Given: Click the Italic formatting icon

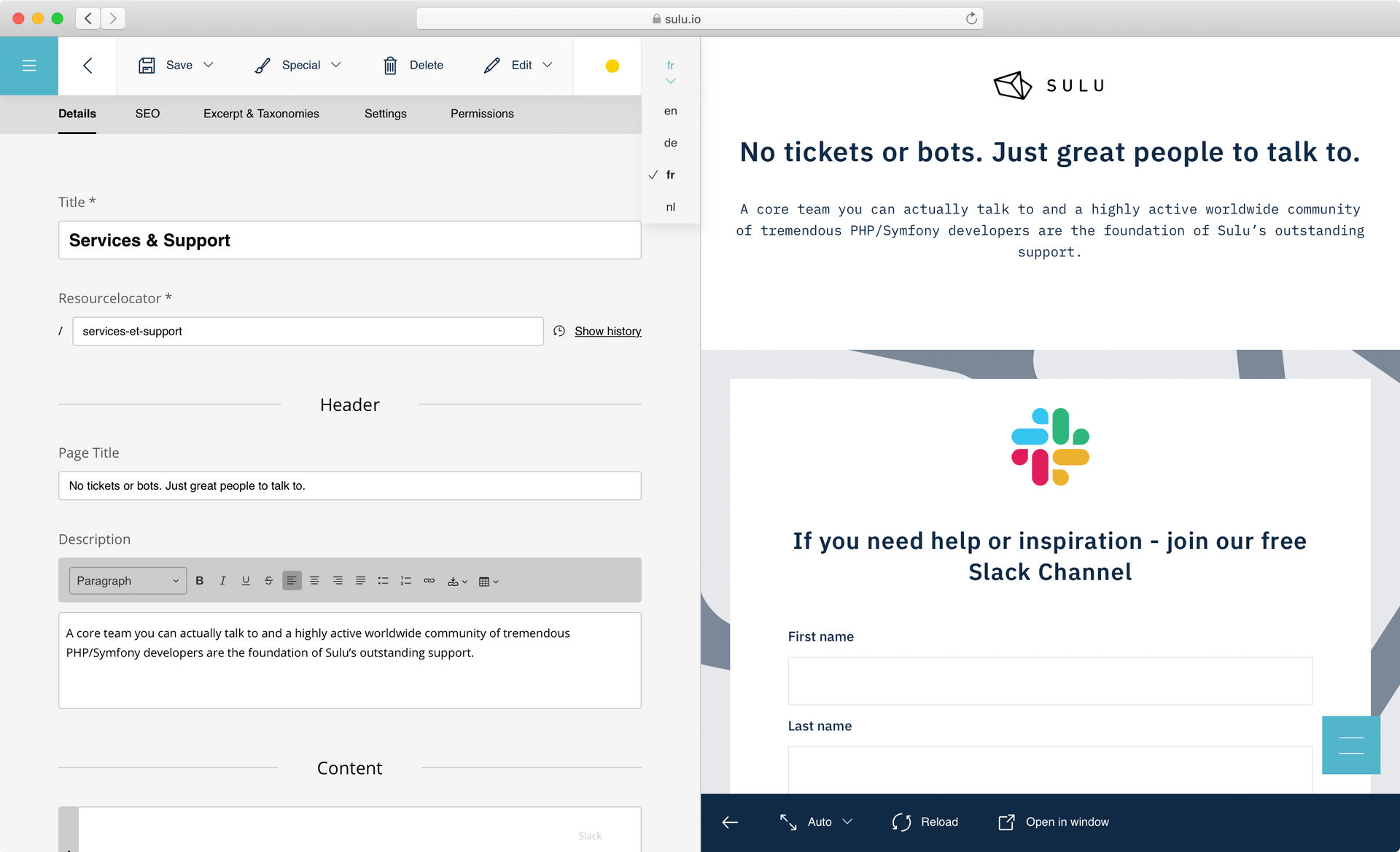Looking at the screenshot, I should 221,581.
